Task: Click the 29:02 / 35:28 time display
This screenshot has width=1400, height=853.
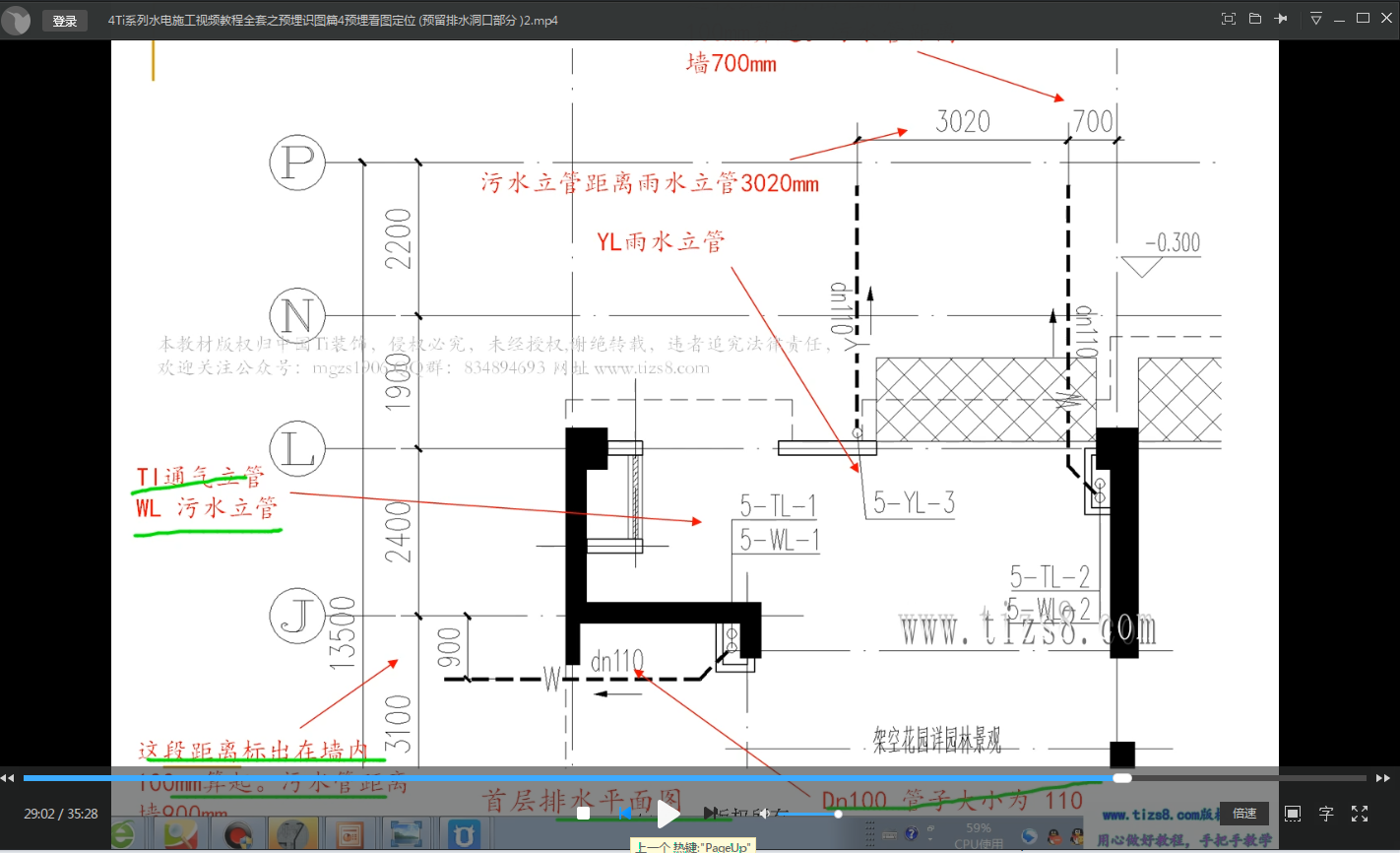Action: [x=61, y=814]
